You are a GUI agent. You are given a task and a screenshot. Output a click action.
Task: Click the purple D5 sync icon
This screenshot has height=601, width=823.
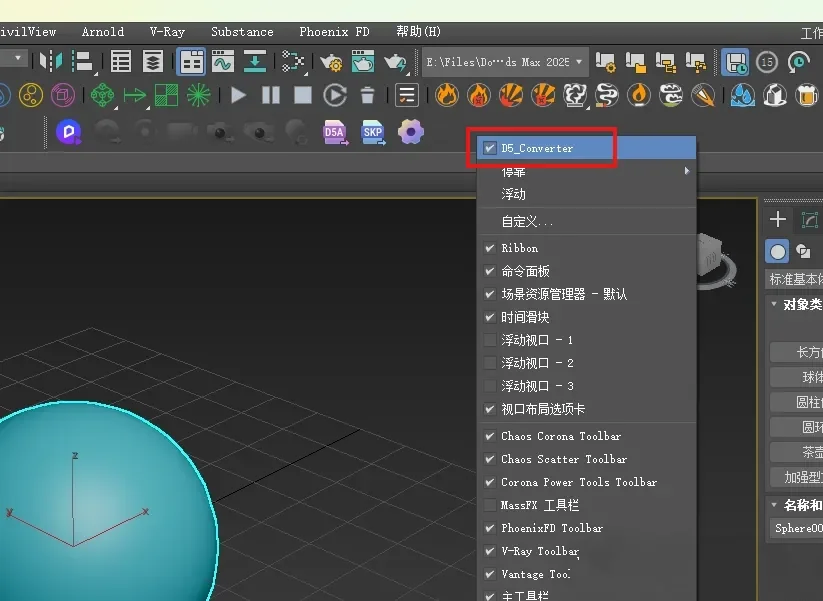68,132
